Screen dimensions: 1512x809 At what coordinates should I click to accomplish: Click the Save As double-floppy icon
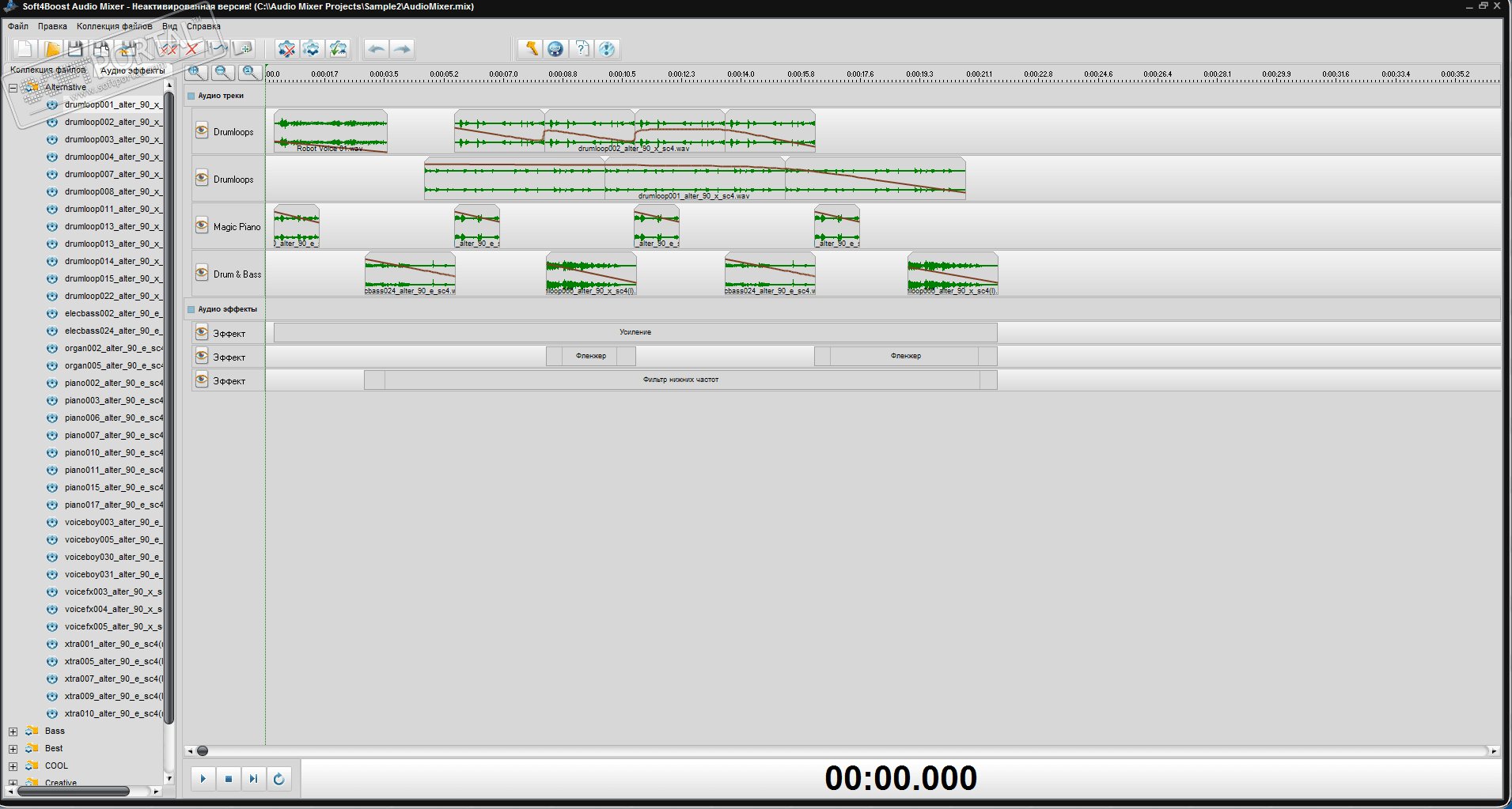tap(101, 49)
